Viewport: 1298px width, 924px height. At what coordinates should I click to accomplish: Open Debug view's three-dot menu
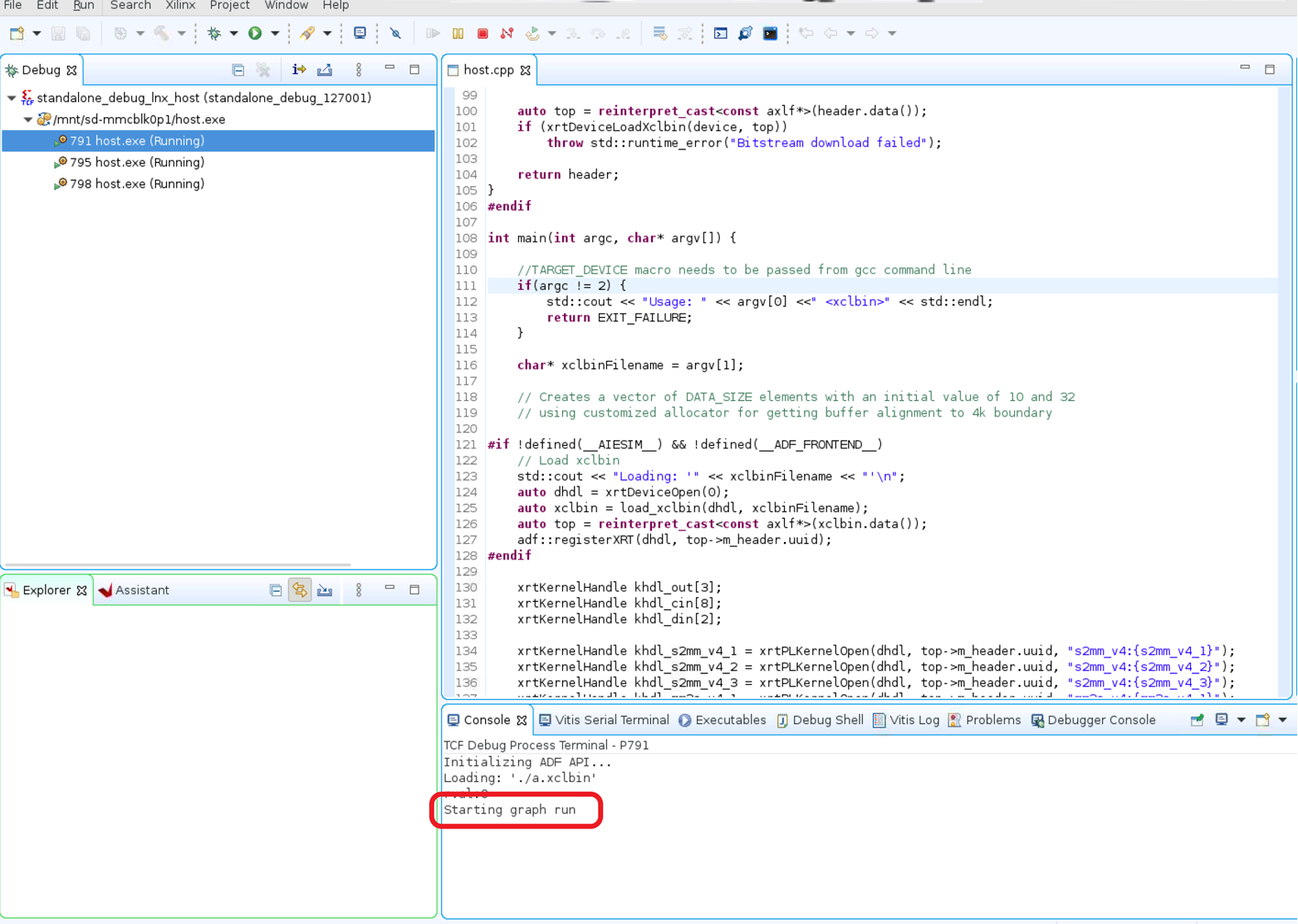click(x=359, y=71)
